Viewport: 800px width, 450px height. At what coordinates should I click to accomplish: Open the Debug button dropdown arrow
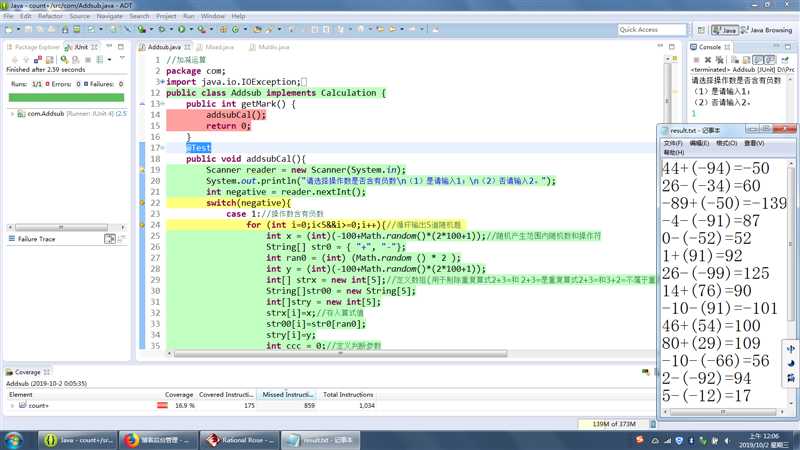point(171,29)
